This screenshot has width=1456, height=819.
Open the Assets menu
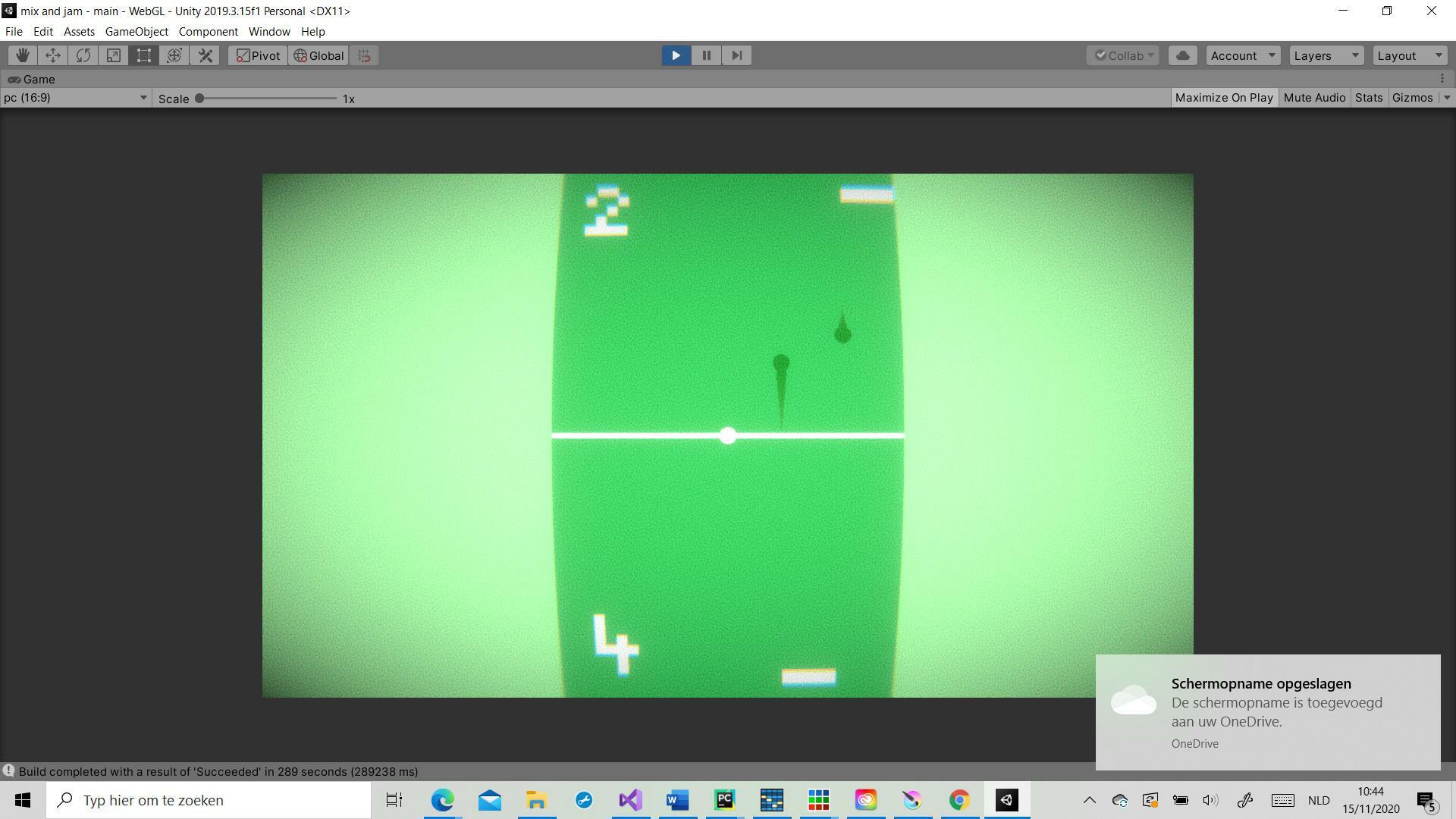(x=79, y=32)
